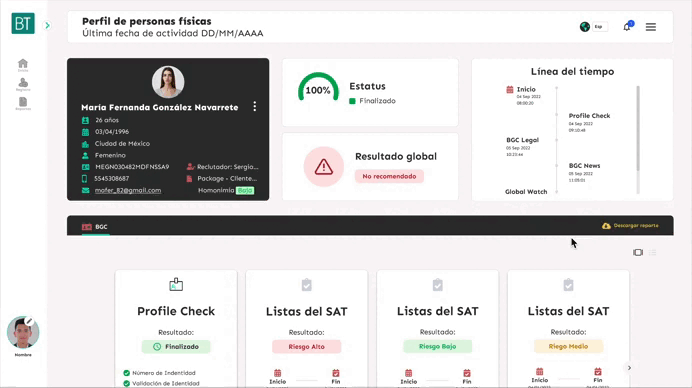This screenshot has width=692, height=388.
Task: Open the hamburger menu icon
Action: click(x=651, y=27)
